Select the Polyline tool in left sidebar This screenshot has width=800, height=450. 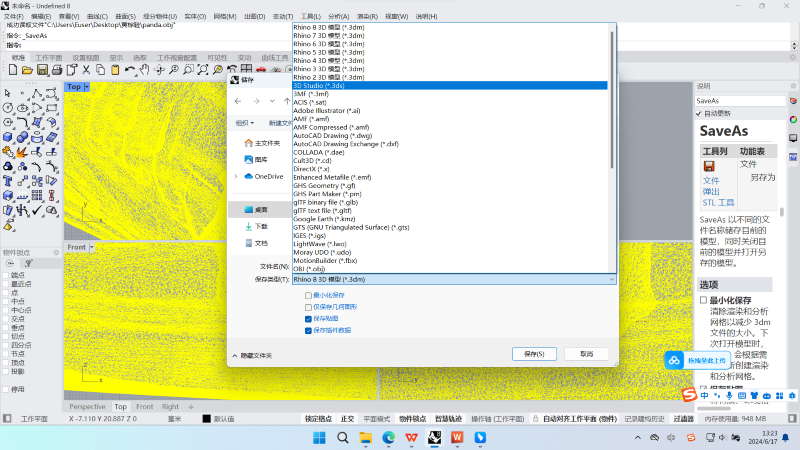[37, 93]
